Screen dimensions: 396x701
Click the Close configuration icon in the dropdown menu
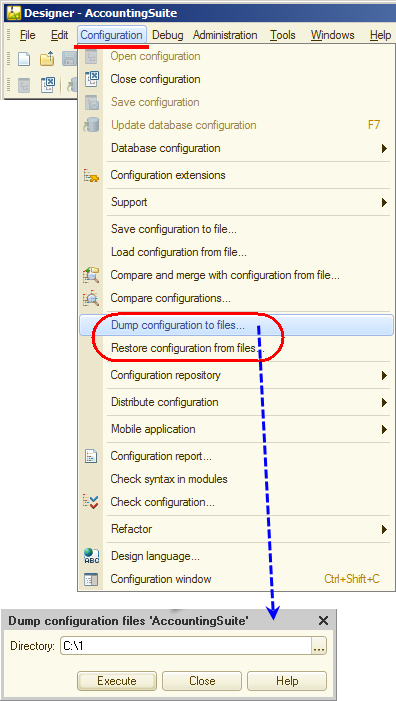[x=92, y=79]
